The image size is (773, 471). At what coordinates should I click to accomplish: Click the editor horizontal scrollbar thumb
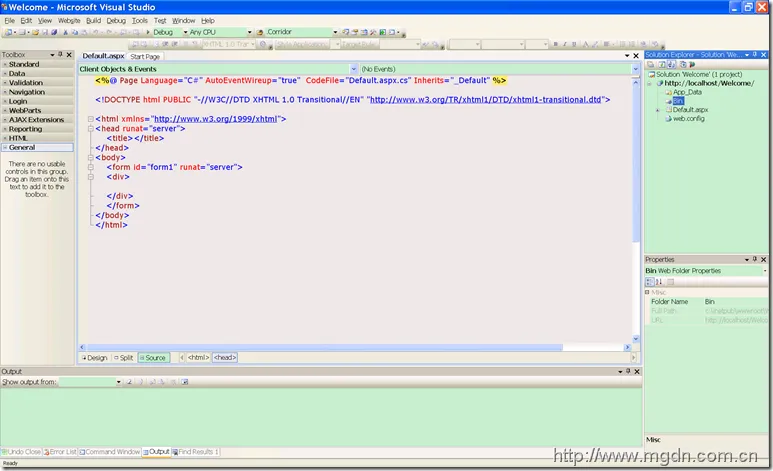tap(324, 347)
